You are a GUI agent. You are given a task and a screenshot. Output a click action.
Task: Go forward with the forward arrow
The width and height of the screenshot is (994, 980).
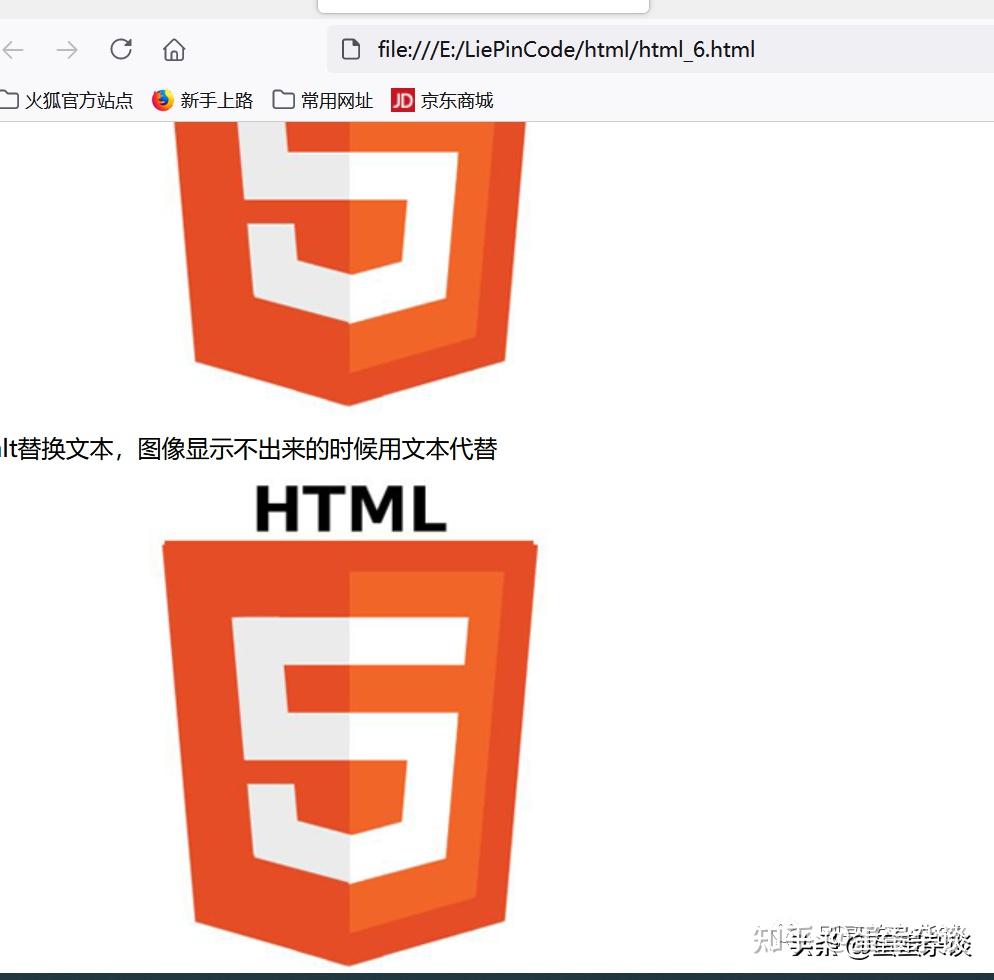coord(67,49)
